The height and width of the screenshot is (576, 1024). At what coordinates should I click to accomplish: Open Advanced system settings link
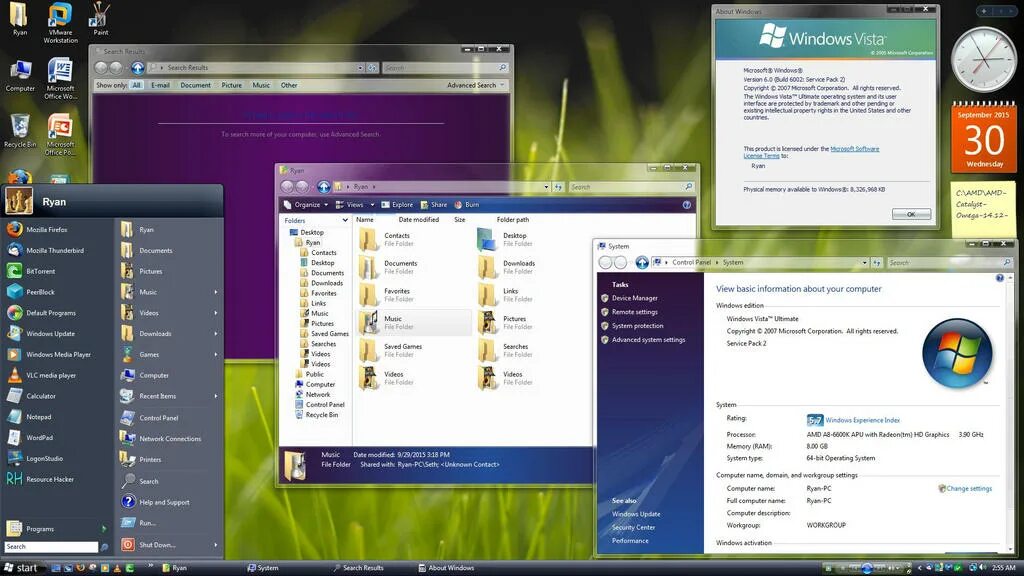pyautogui.click(x=648, y=340)
